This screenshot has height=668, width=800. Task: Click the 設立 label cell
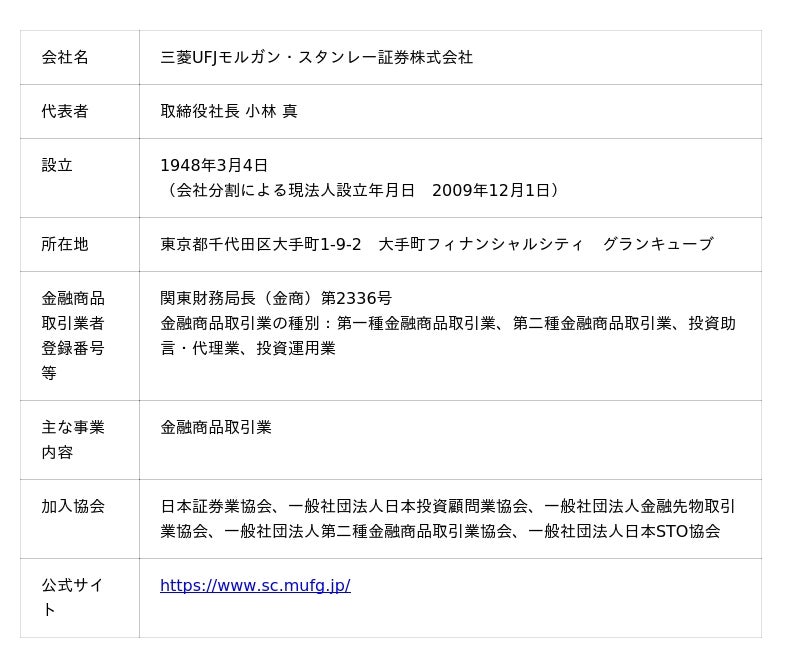click(x=57, y=166)
